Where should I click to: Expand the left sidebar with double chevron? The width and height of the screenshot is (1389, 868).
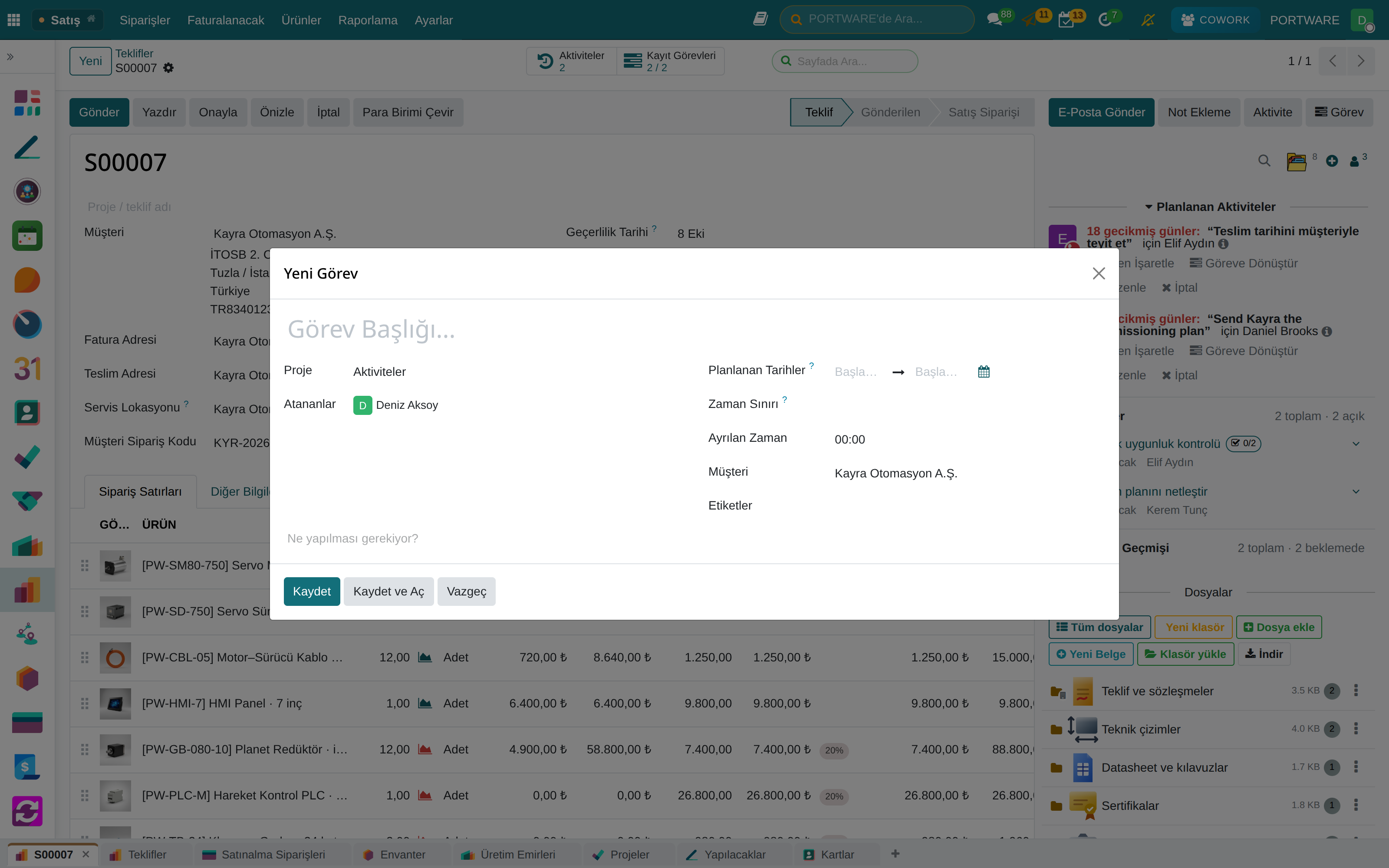click(x=10, y=57)
